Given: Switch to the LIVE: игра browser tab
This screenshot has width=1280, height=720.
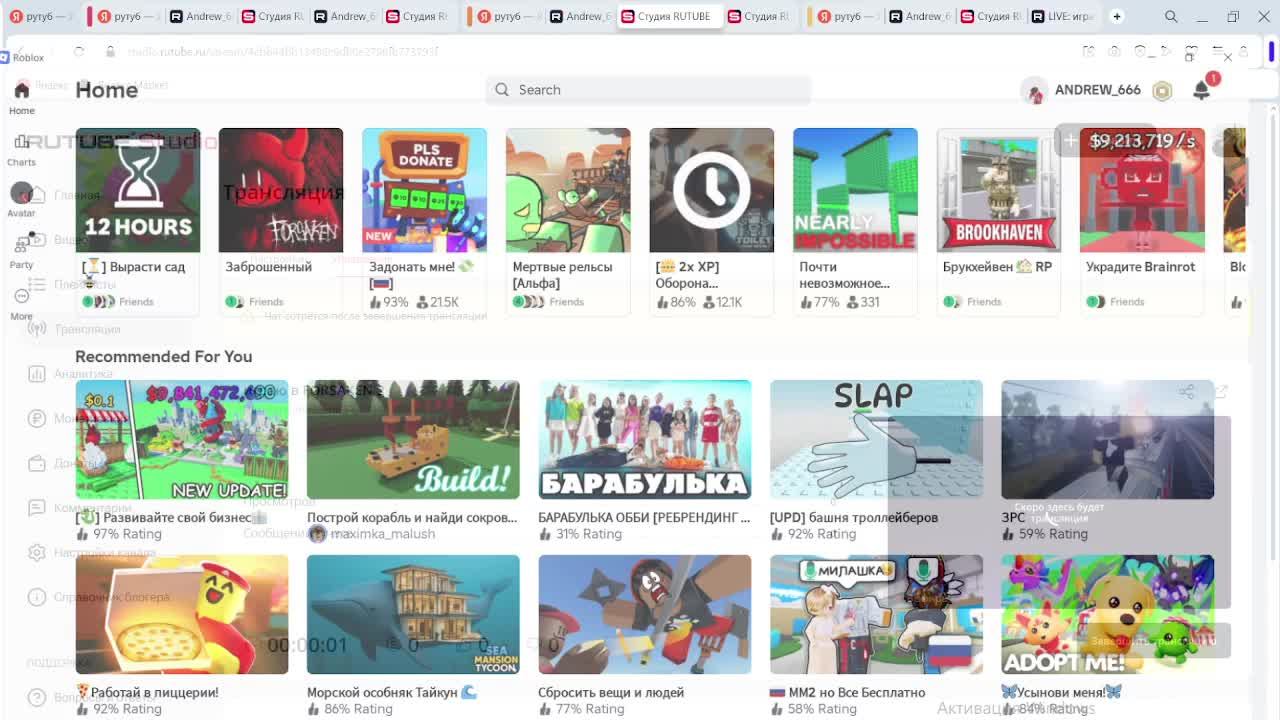Looking at the screenshot, I should coord(1064,16).
